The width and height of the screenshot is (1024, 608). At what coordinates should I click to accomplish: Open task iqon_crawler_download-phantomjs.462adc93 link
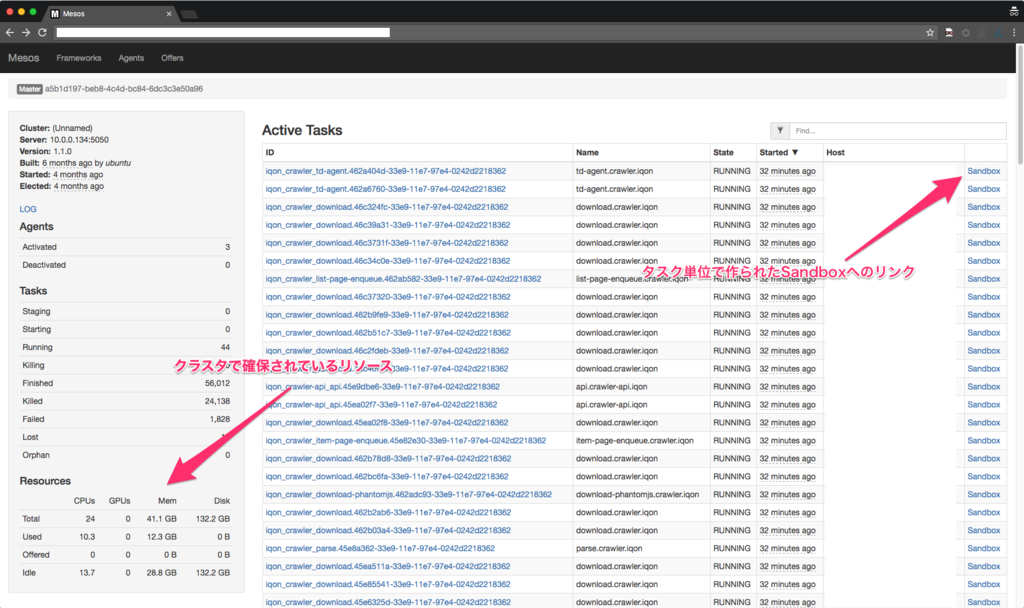408,494
